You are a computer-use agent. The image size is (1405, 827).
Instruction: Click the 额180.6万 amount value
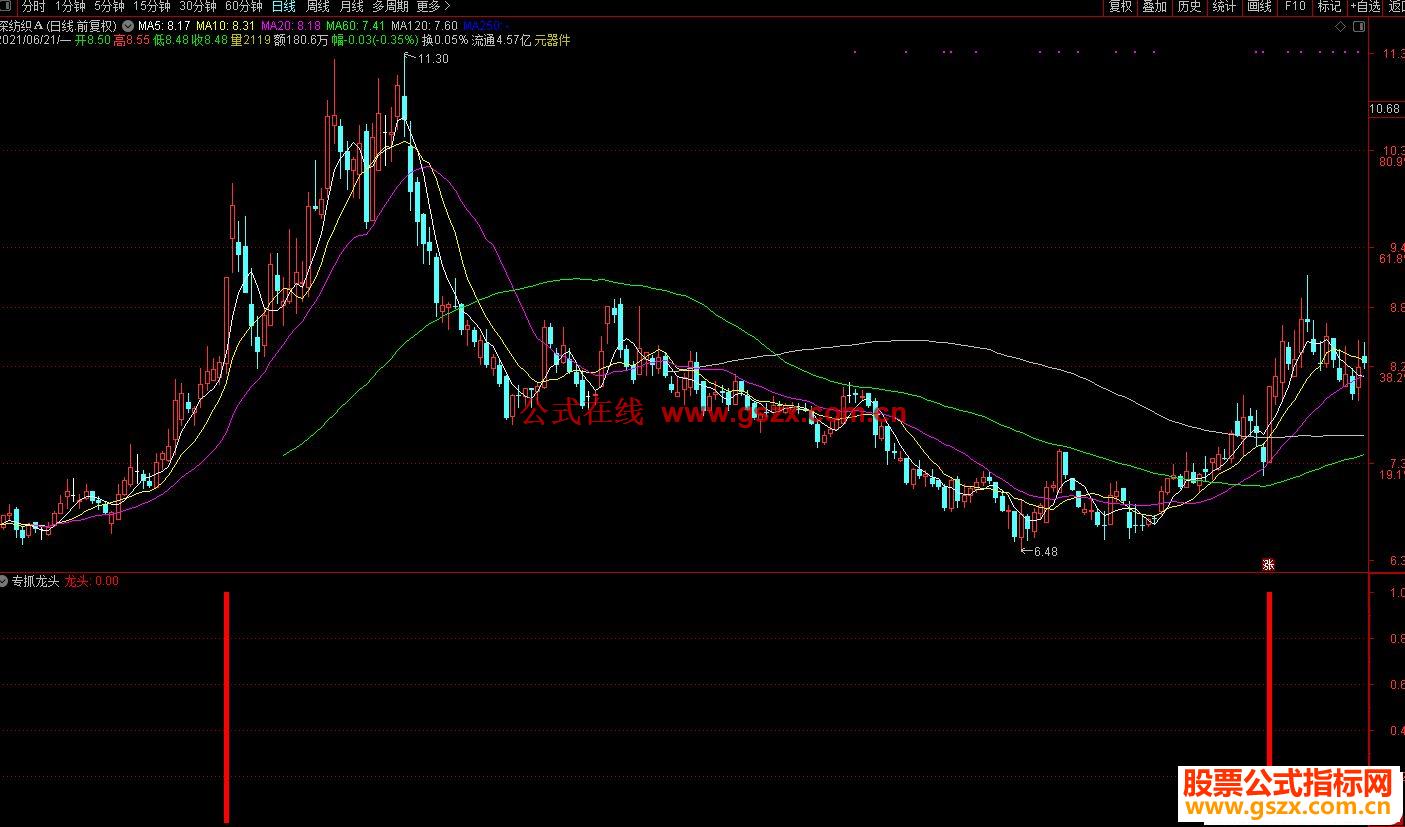pyautogui.click(x=300, y=40)
